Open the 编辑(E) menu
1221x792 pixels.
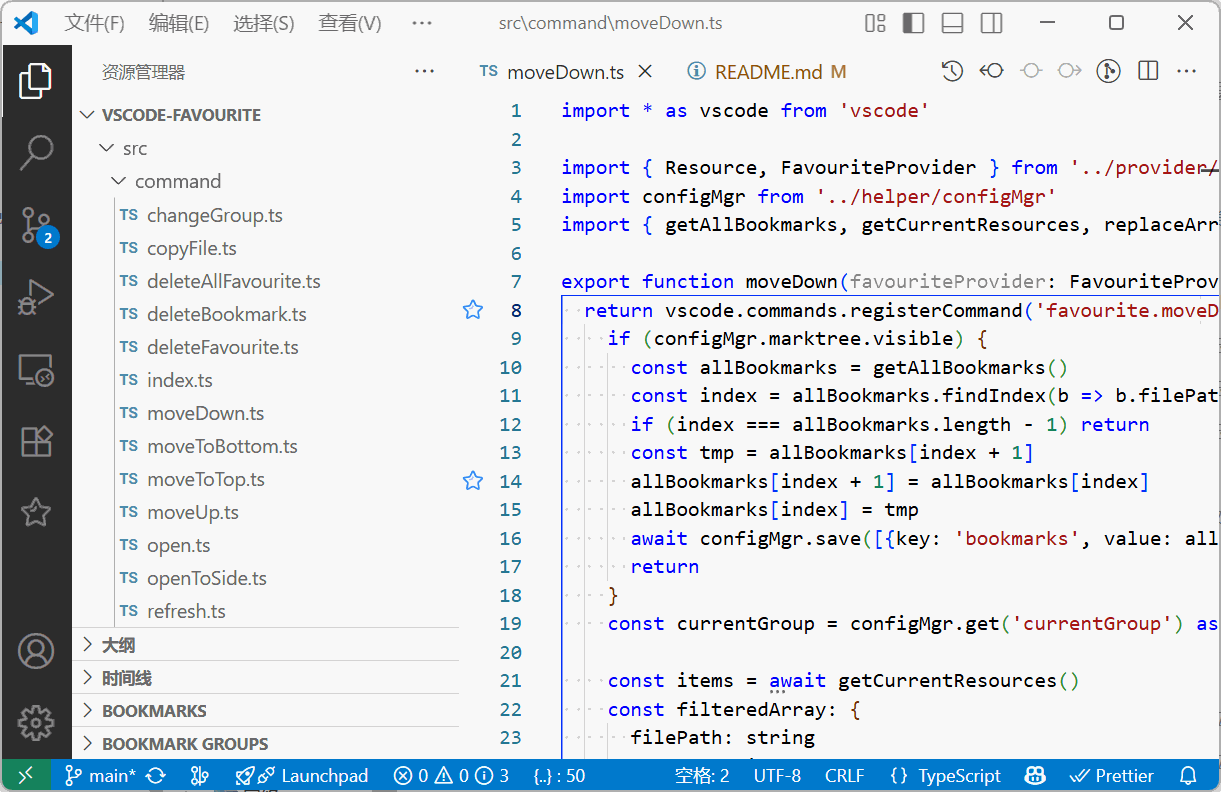pyautogui.click(x=179, y=23)
